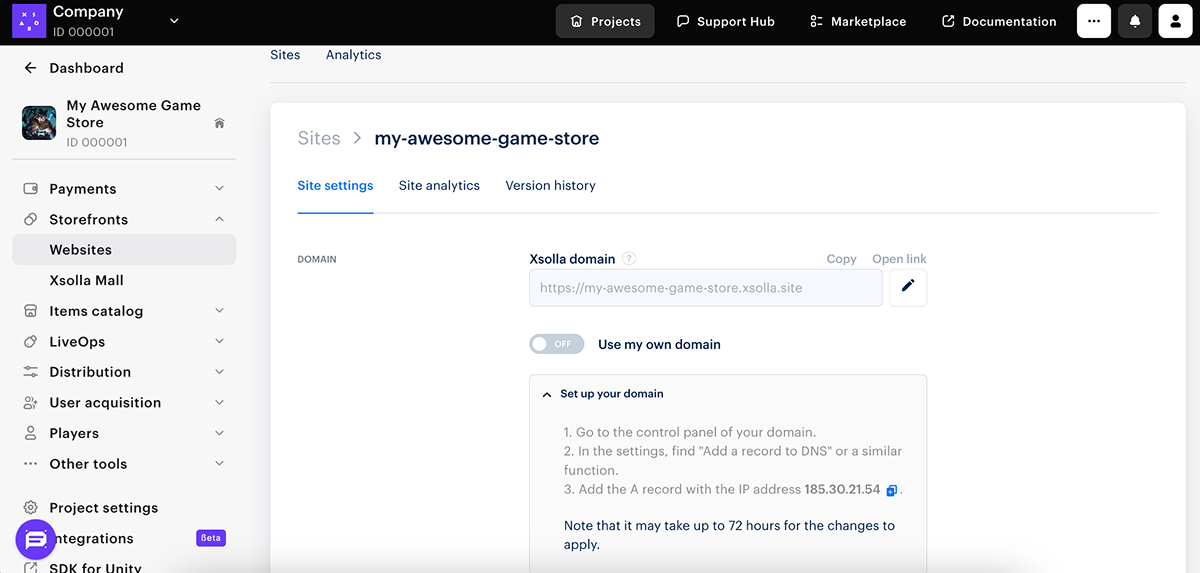Screen dimensions: 1200x573
Task: Click the help question mark near Xsolla domain
Action: click(x=629, y=259)
